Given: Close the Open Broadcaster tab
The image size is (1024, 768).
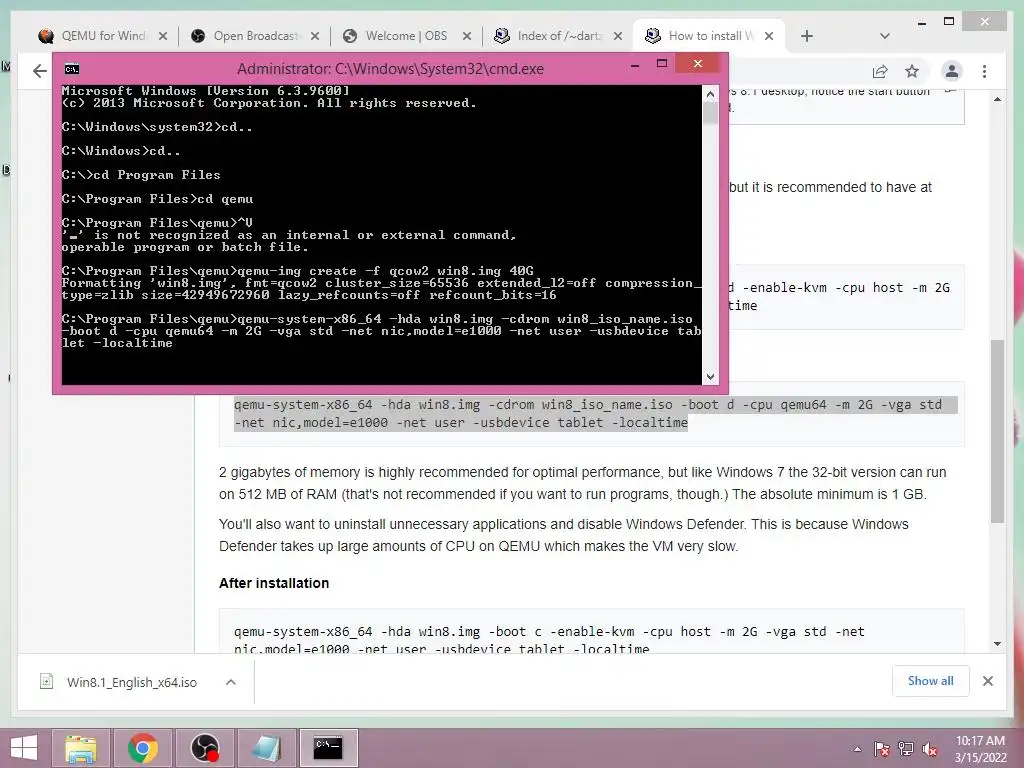Looking at the screenshot, I should tap(315, 37).
